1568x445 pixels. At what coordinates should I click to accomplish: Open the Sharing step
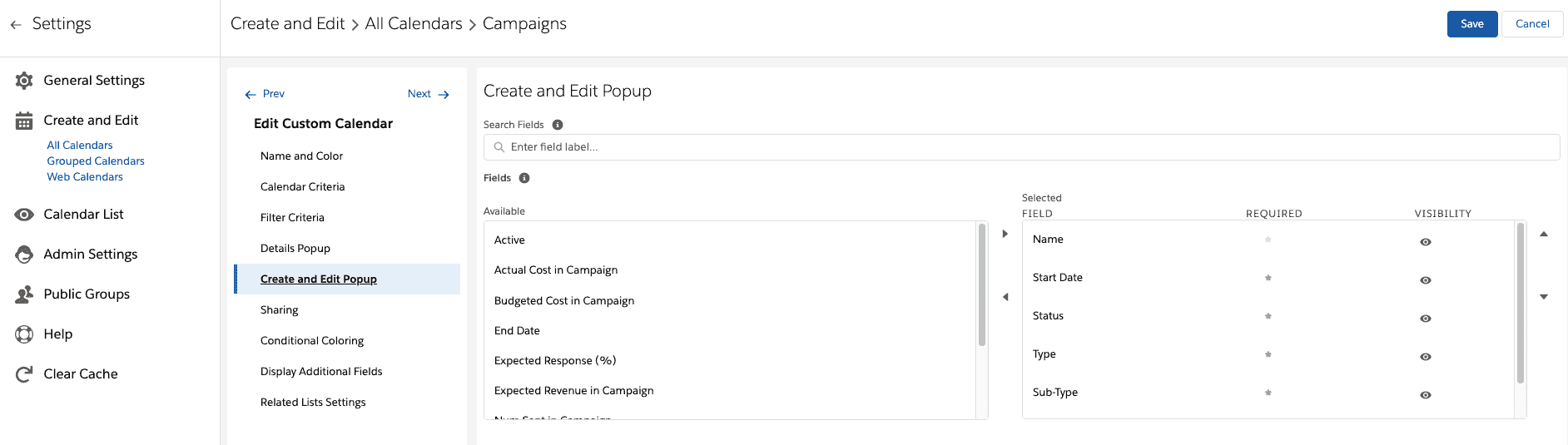point(279,310)
